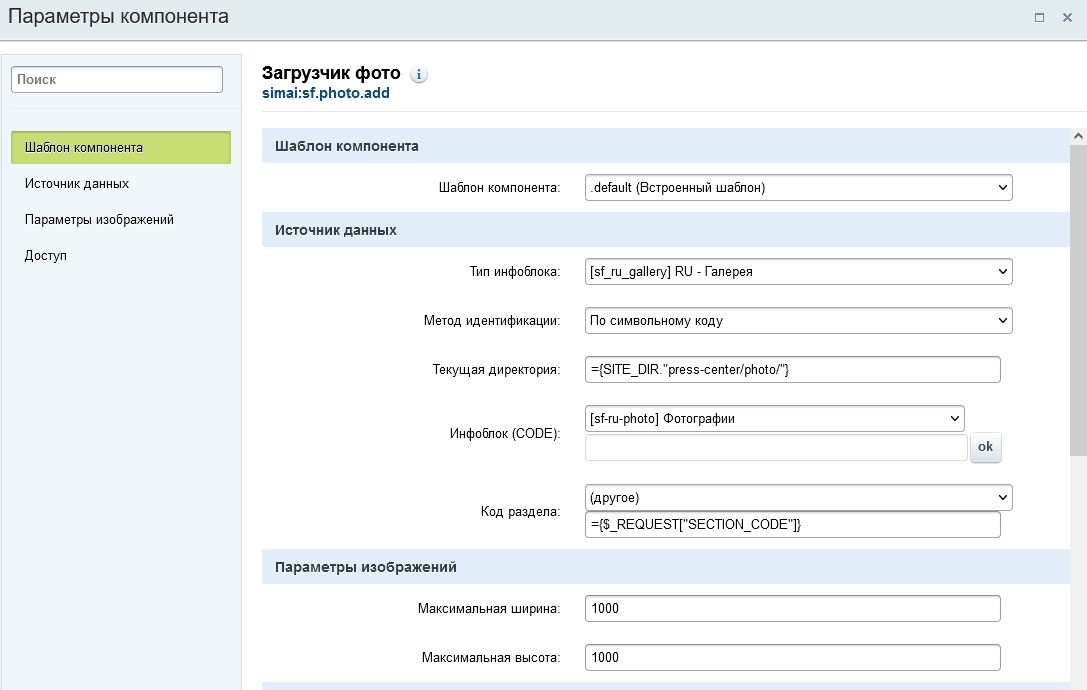Open the Шаблон компонента dropdown
The height and width of the screenshot is (690, 1087).
click(798, 187)
